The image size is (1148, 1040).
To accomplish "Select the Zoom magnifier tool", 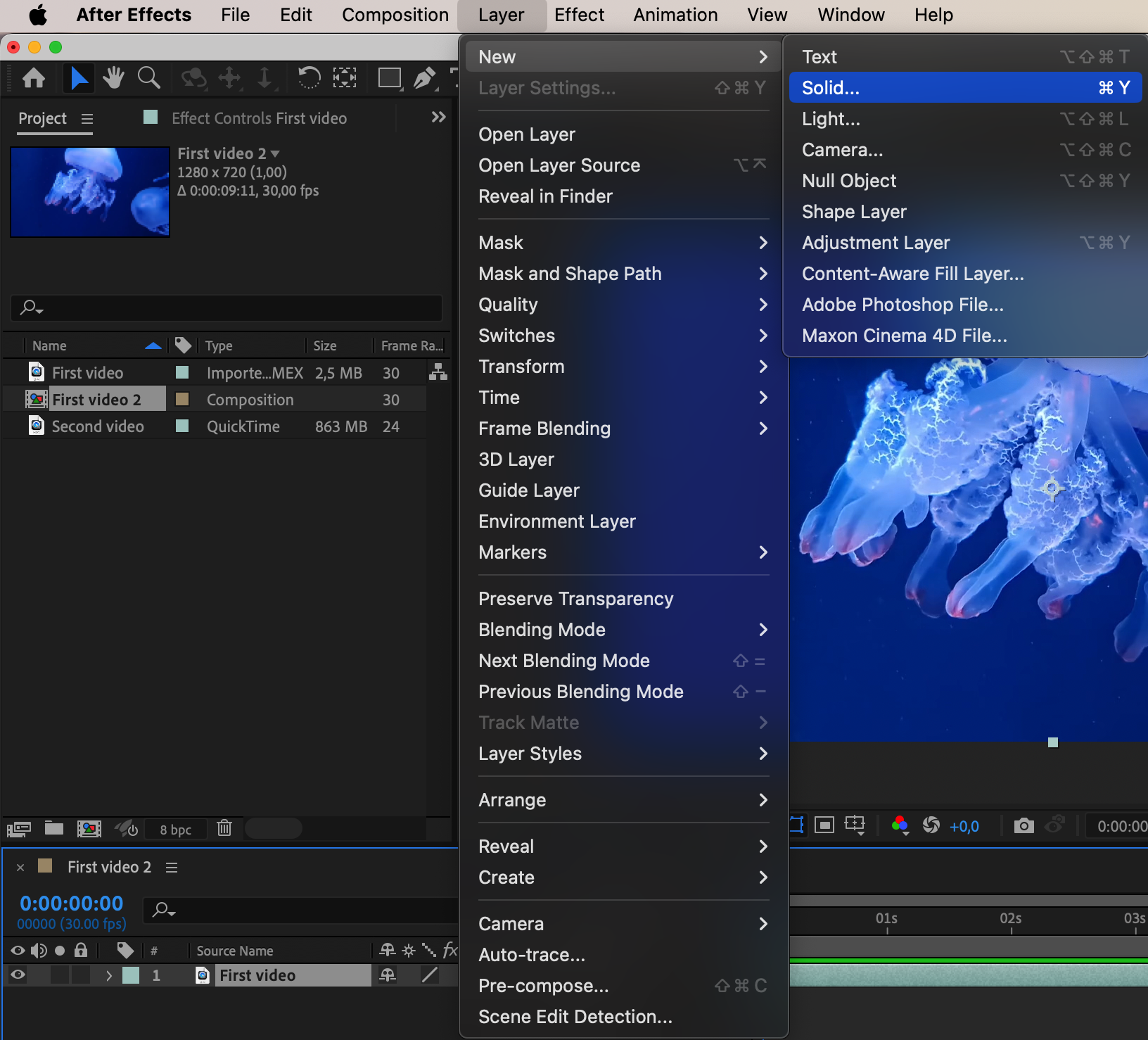I will (148, 77).
